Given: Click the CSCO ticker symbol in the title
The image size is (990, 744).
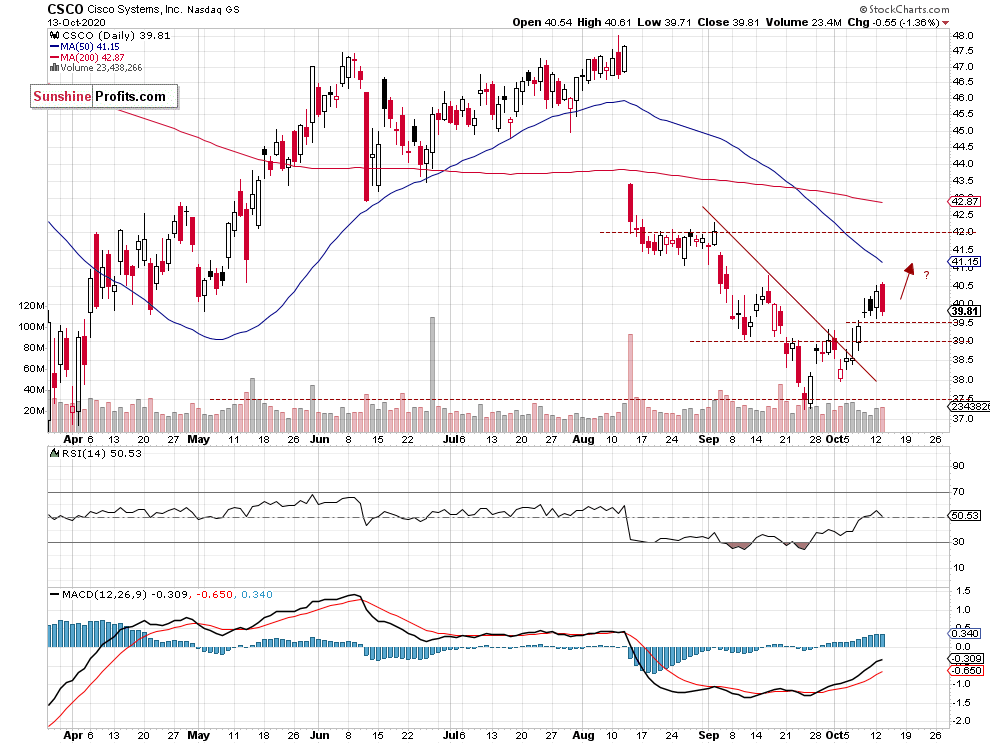Looking at the screenshot, I should coord(66,9).
